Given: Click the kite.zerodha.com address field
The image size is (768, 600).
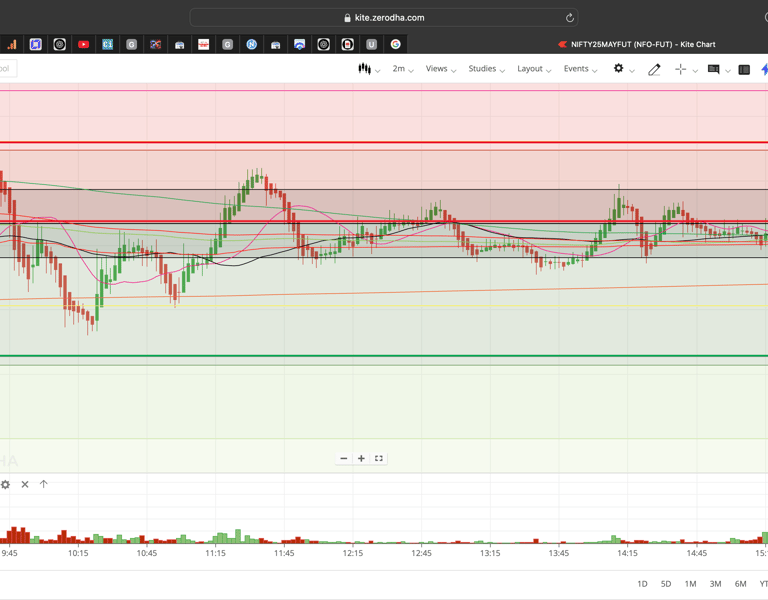Looking at the screenshot, I should coord(384,18).
